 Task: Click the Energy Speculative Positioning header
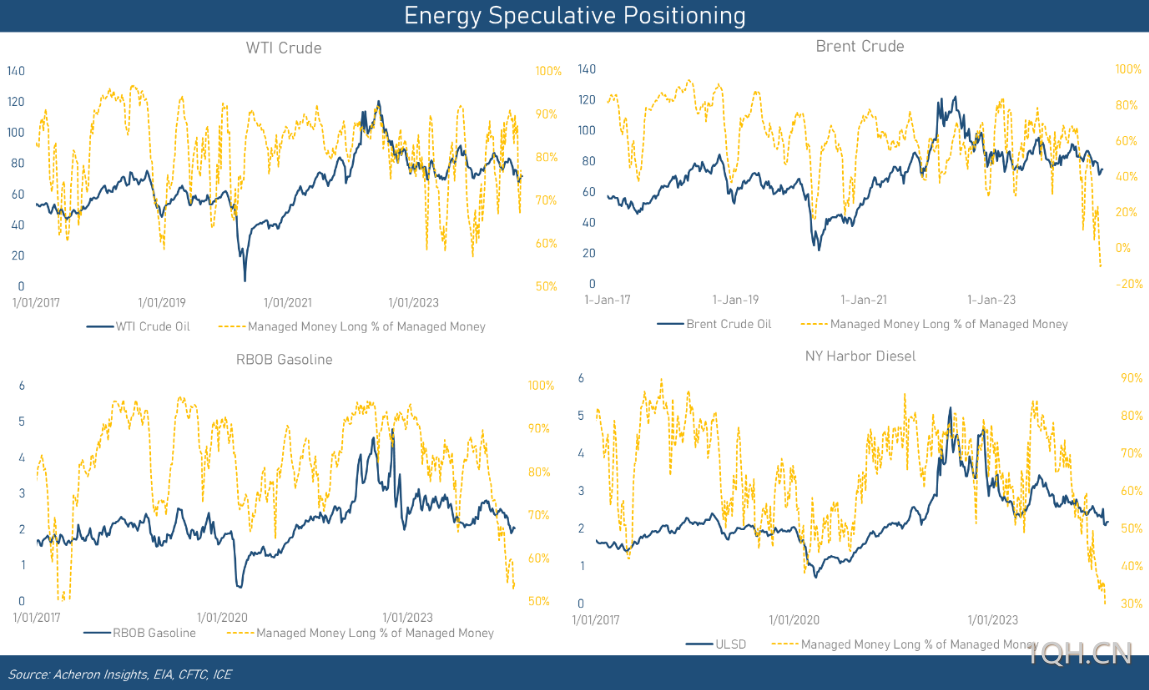click(x=574, y=15)
